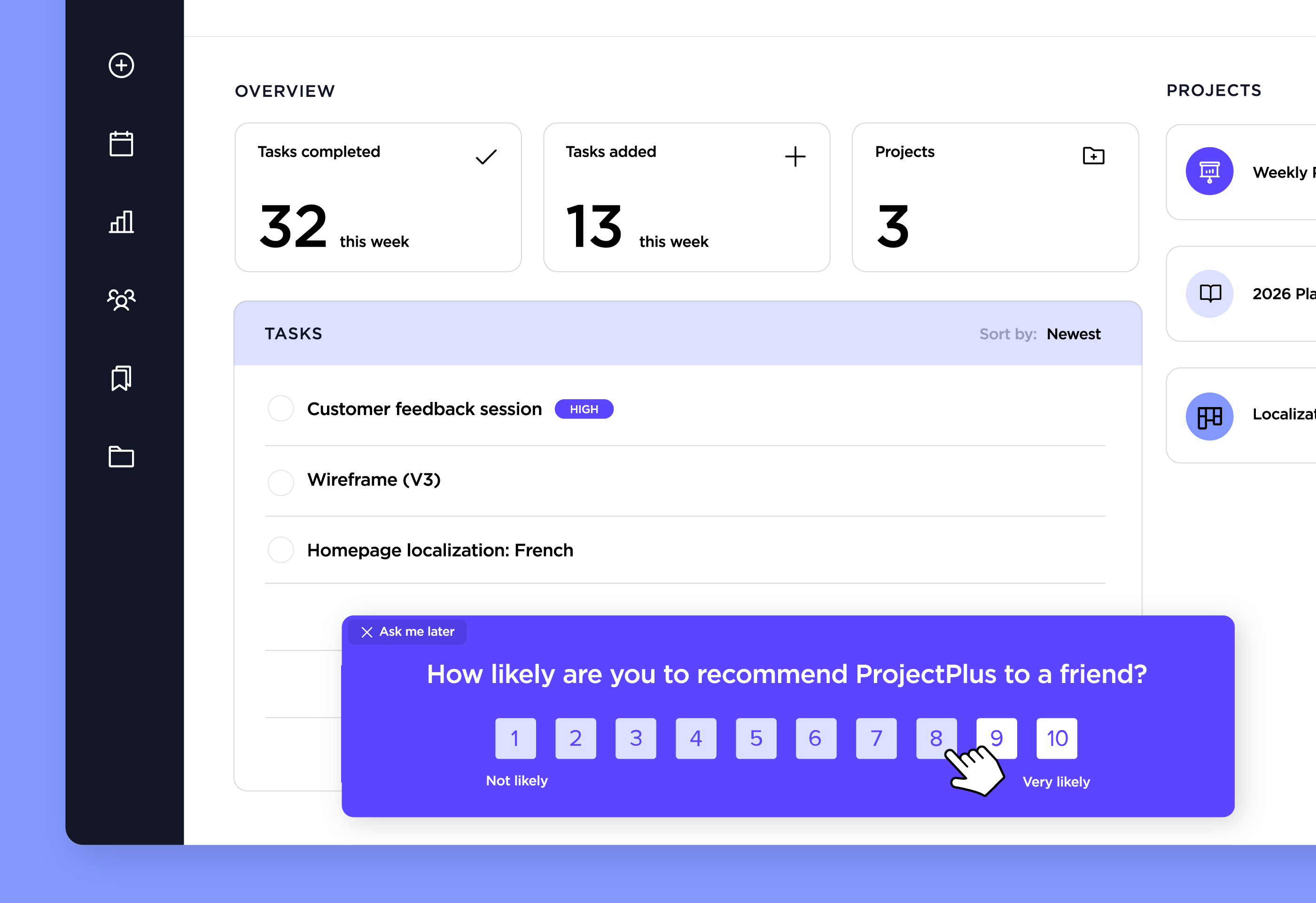1316x903 pixels.
Task: Check off Customer feedback session task
Action: 280,408
